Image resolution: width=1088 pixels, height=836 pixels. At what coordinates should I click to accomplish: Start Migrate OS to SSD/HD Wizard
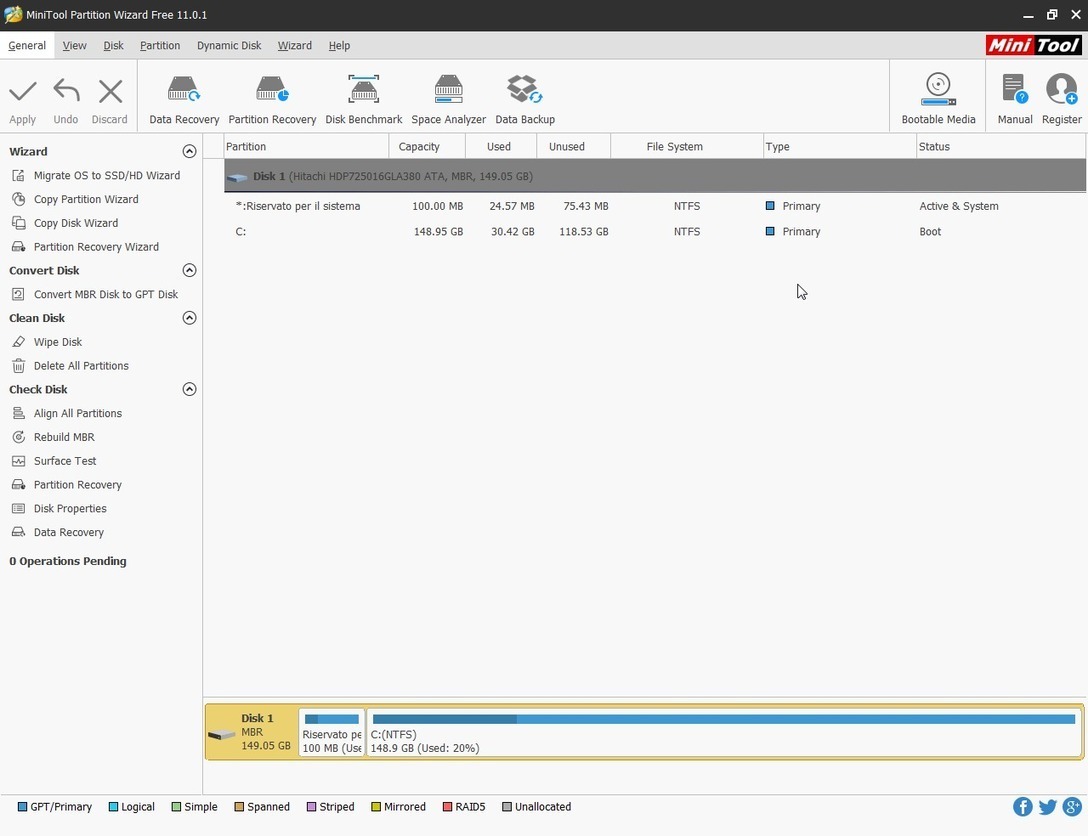[x=96, y=176]
